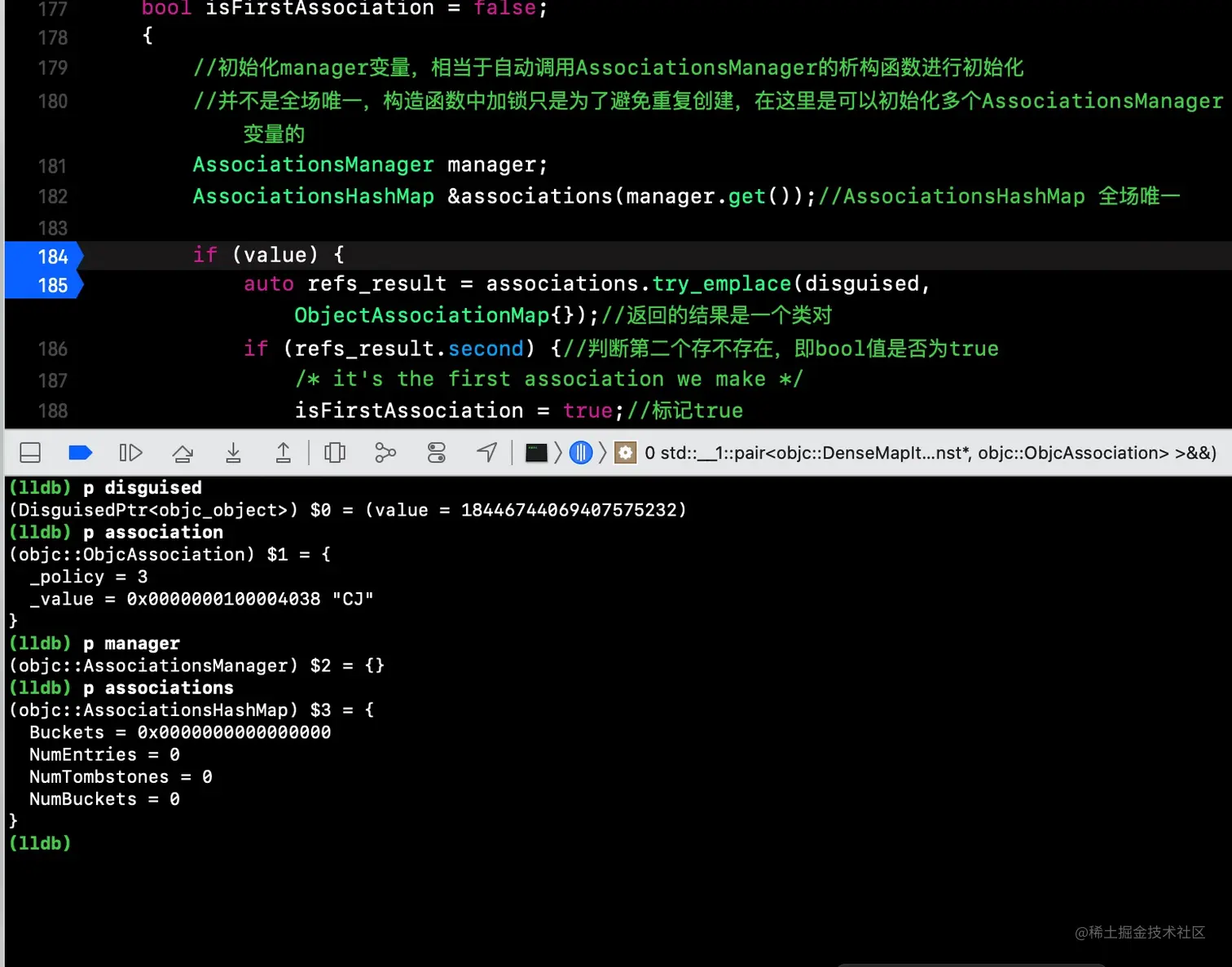Click 'isFirstAssociation = true;' on line 188
Screen dimensions: 1232x967
coord(459,411)
